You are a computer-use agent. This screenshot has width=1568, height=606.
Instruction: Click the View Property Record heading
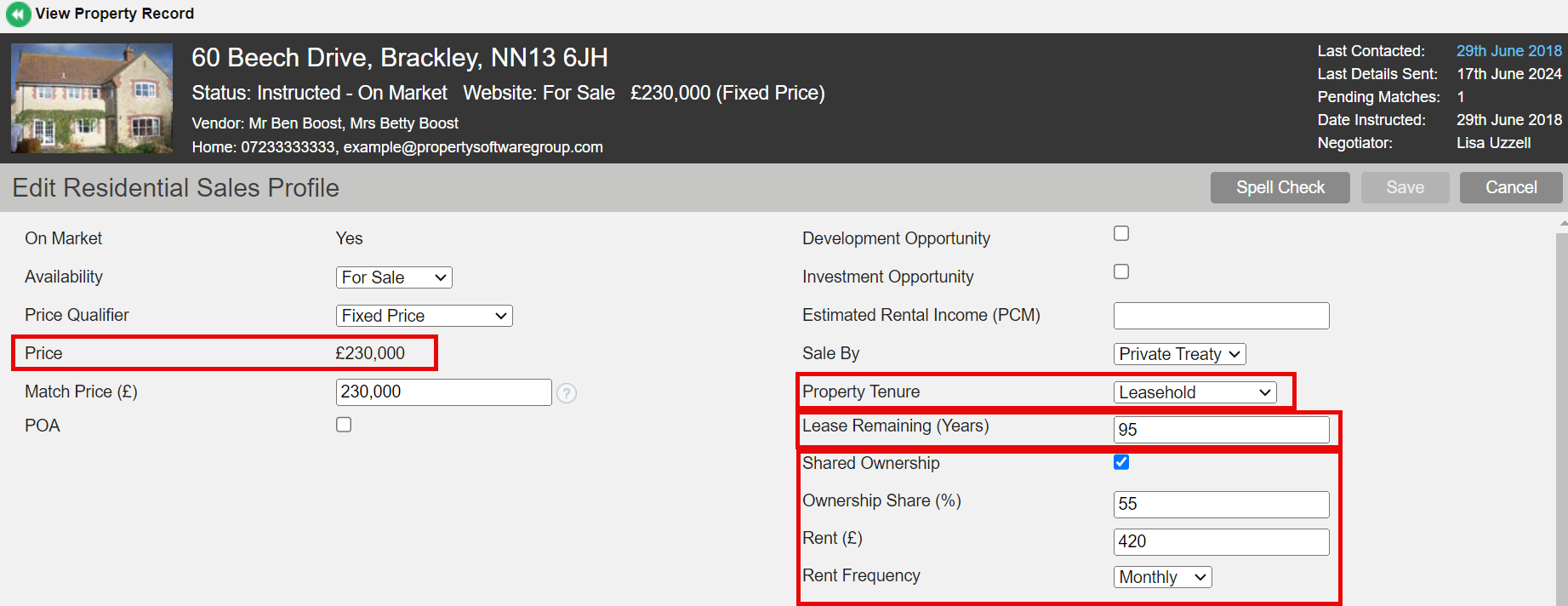click(x=115, y=14)
